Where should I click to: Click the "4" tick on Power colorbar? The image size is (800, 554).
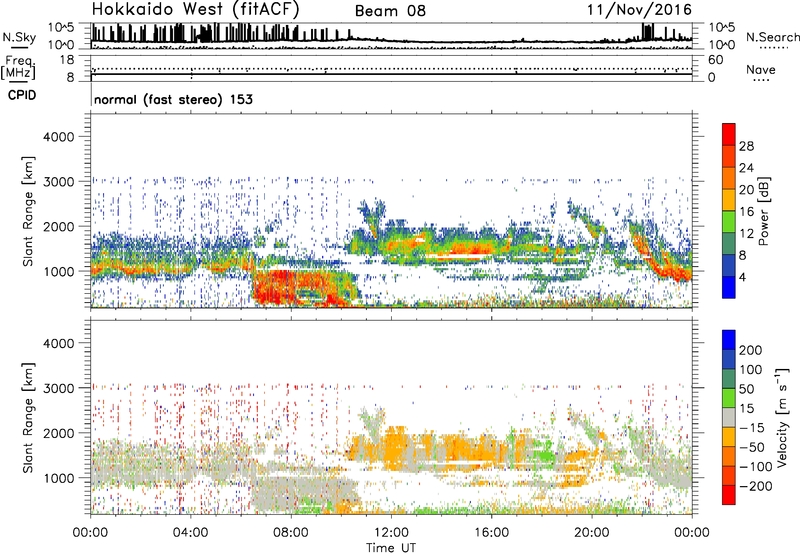(x=743, y=278)
